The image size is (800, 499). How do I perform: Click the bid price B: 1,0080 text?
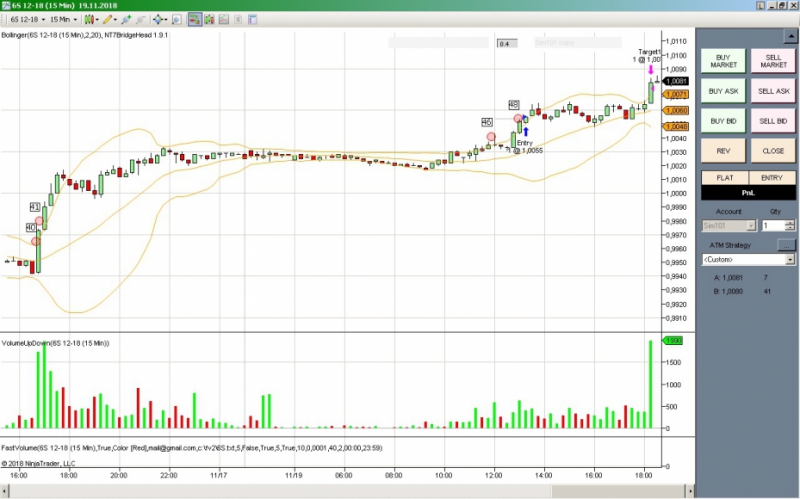pyautogui.click(x=728, y=292)
